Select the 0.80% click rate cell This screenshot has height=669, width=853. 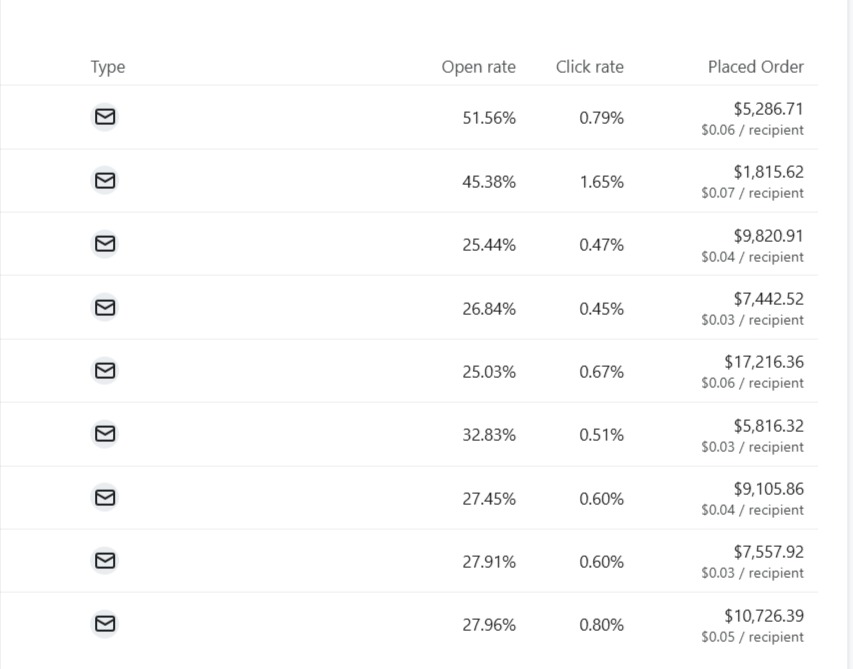[601, 625]
